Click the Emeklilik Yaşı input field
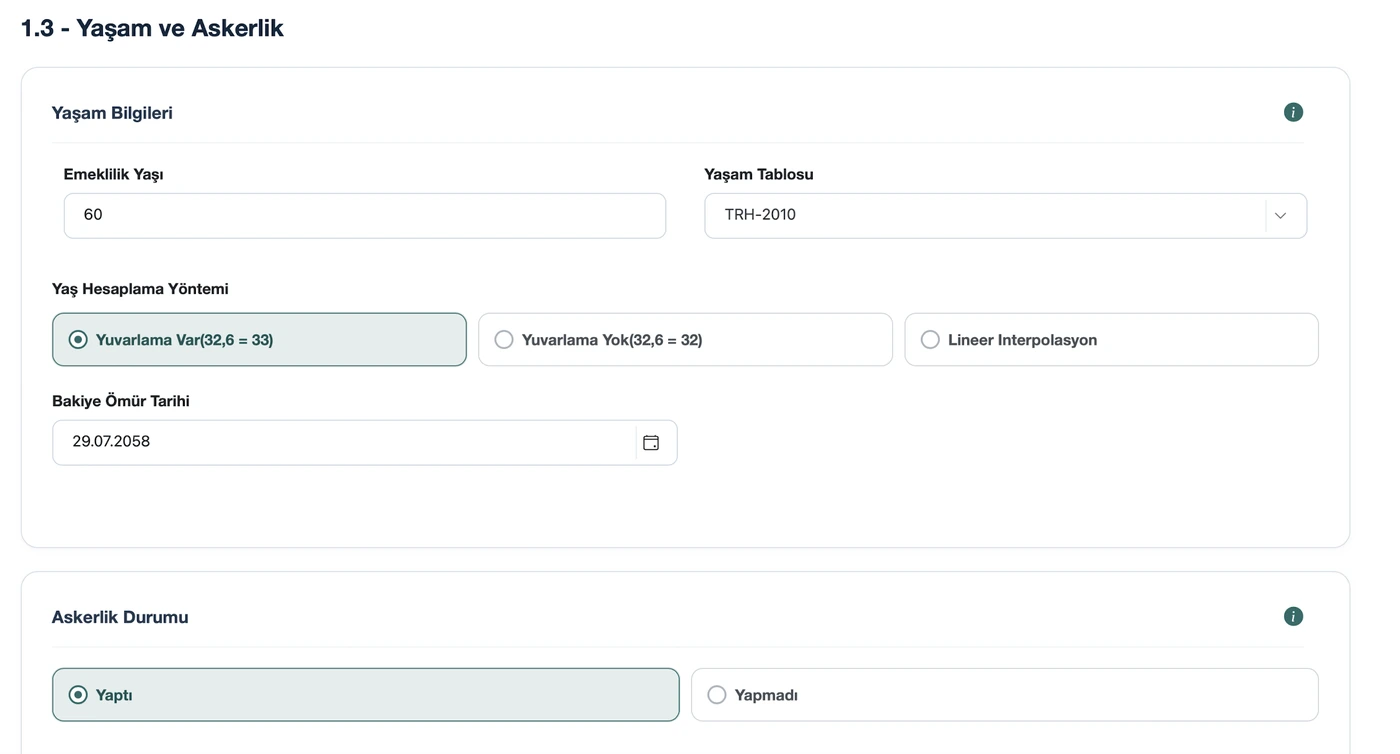Screen dimensions: 1400x754 point(365,216)
